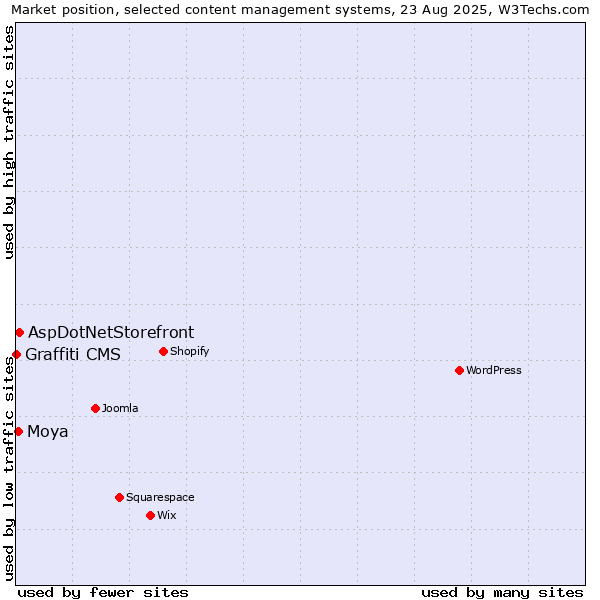Select the Squarespace data point

coord(119,497)
